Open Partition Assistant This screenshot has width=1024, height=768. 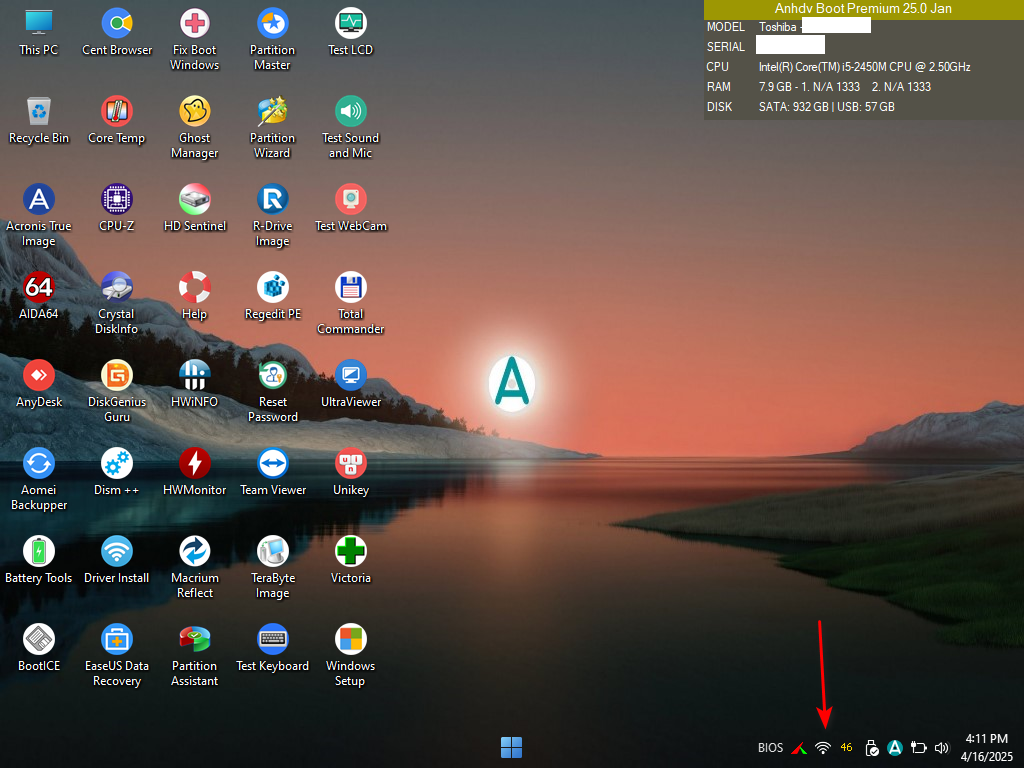click(x=195, y=656)
